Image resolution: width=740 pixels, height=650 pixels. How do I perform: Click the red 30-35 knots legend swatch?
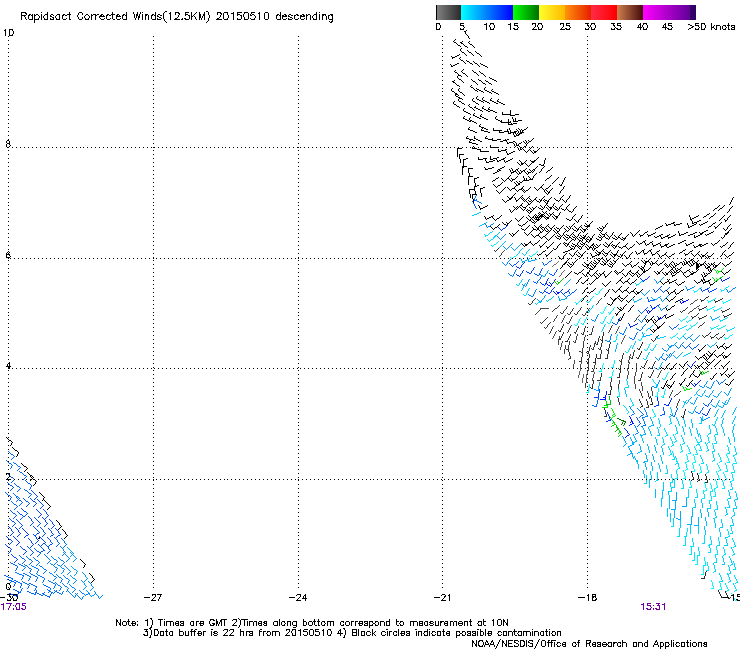[604, 12]
